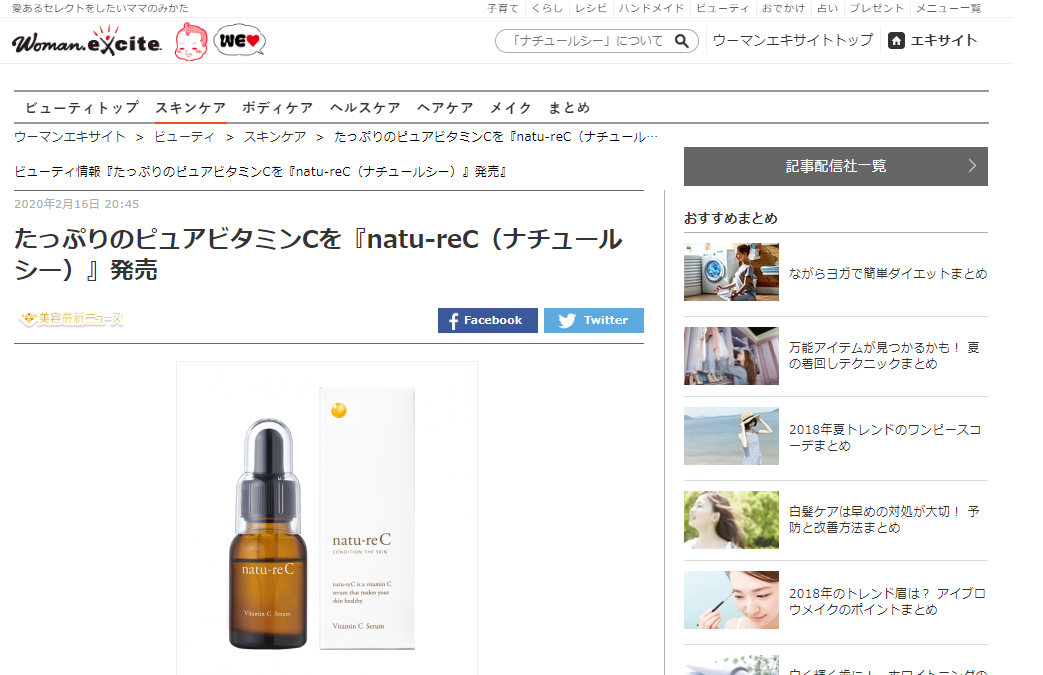Click the baby face mascot icon

[191, 42]
